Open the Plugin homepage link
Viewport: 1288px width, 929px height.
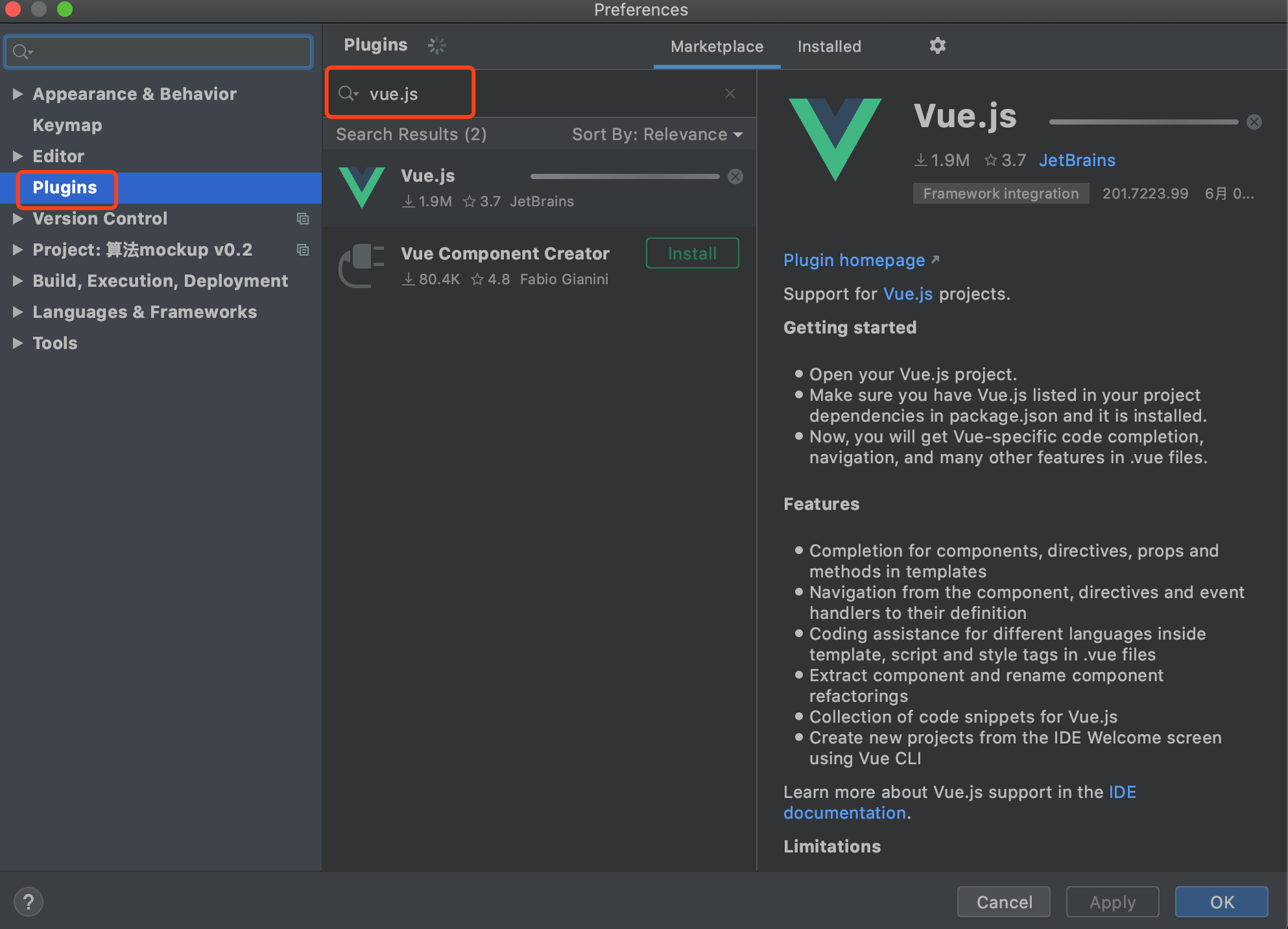853,260
